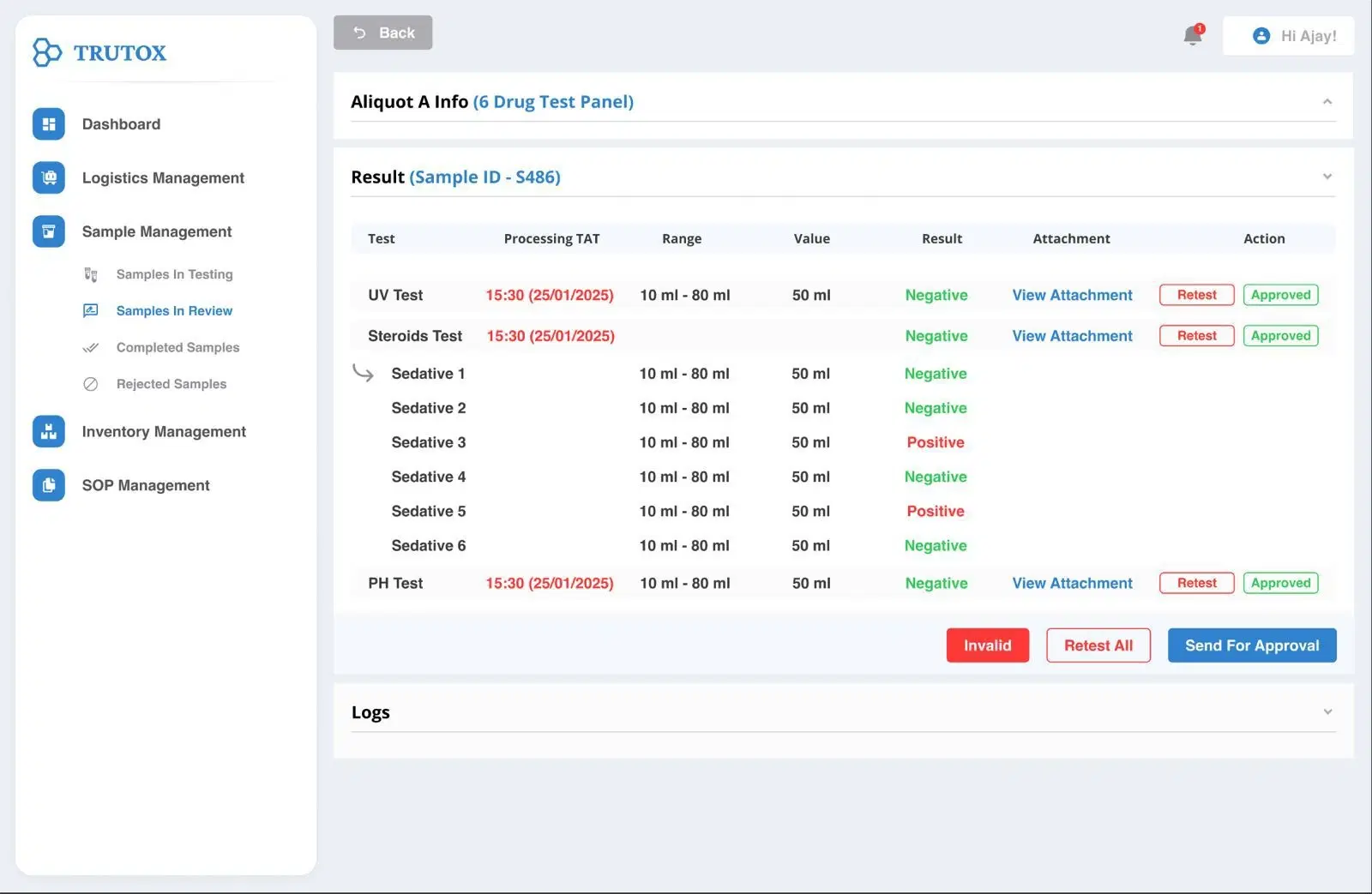
Task: Open the Dashboard icon in sidebar
Action: pyautogui.click(x=48, y=123)
